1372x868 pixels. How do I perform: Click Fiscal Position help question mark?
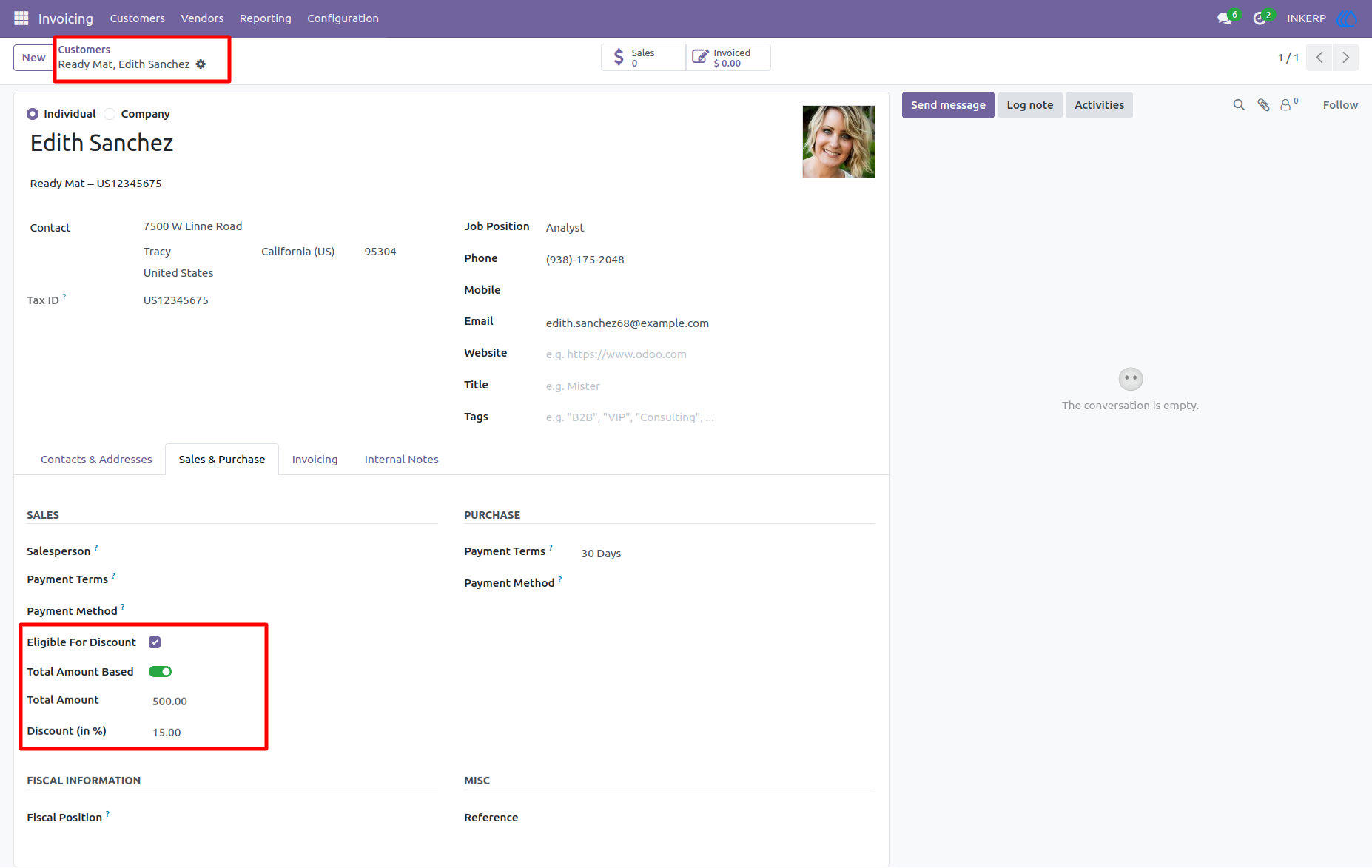click(108, 814)
